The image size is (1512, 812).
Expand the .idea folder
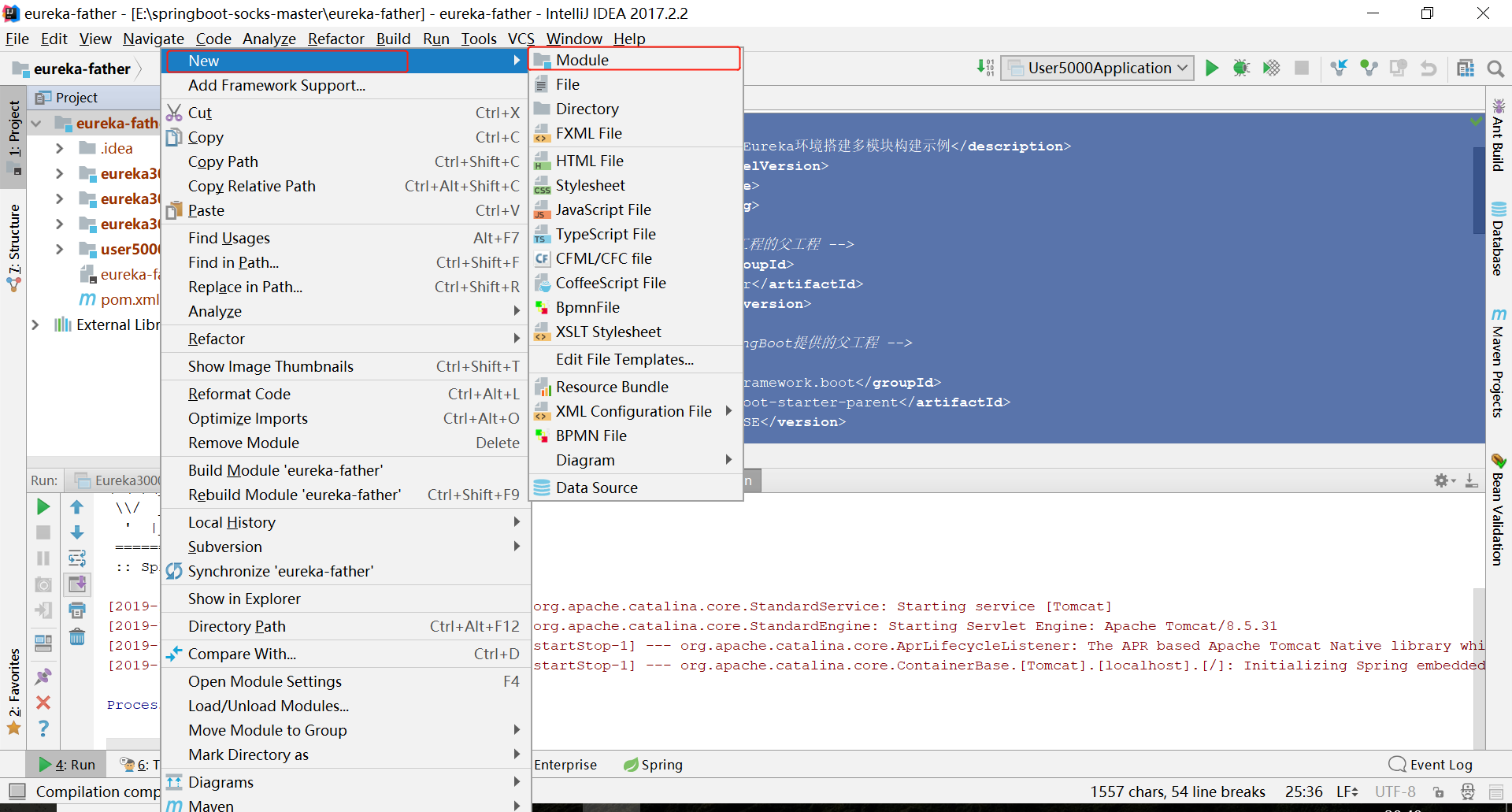coord(59,148)
